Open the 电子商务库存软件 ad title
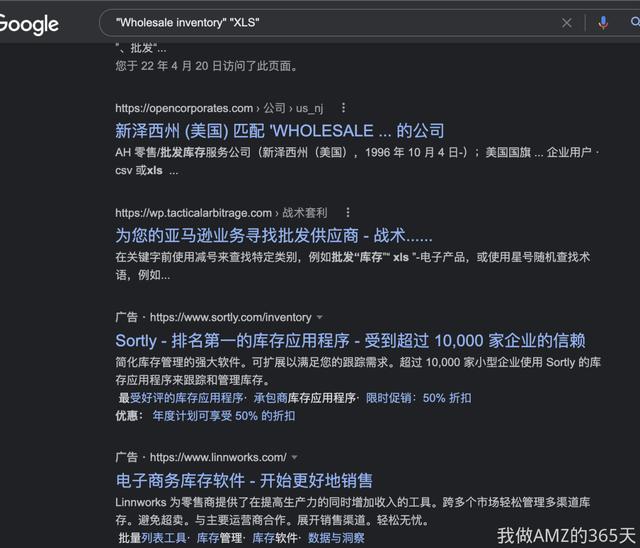This screenshot has height=548, width=640. click(x=244, y=480)
